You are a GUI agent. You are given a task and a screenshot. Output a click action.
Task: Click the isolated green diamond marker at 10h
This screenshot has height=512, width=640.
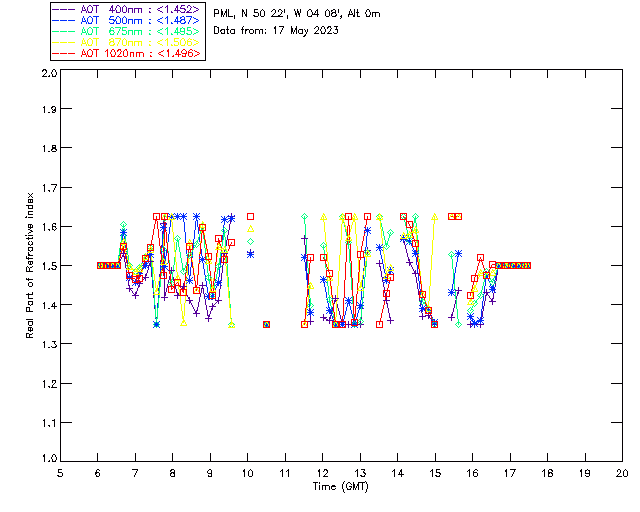[251, 242]
